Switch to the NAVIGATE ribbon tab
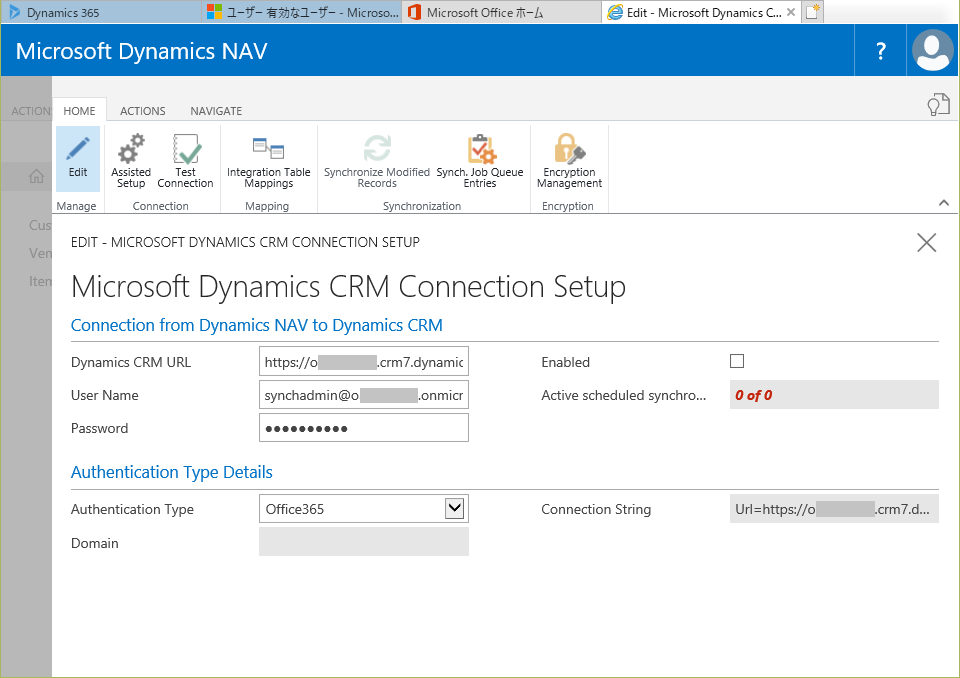960x678 pixels. pos(216,111)
